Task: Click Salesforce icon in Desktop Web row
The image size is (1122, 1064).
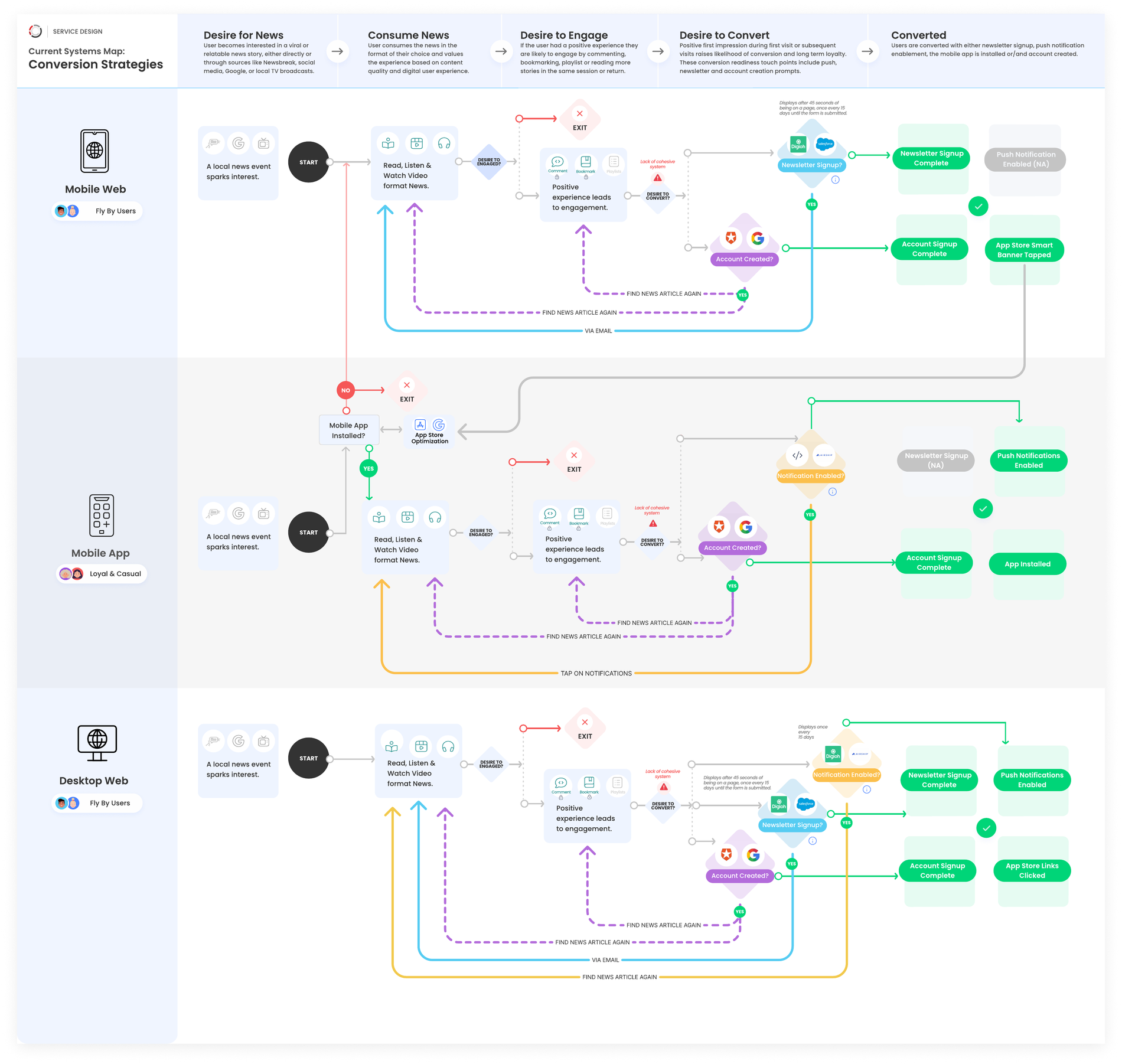Action: pos(806,804)
